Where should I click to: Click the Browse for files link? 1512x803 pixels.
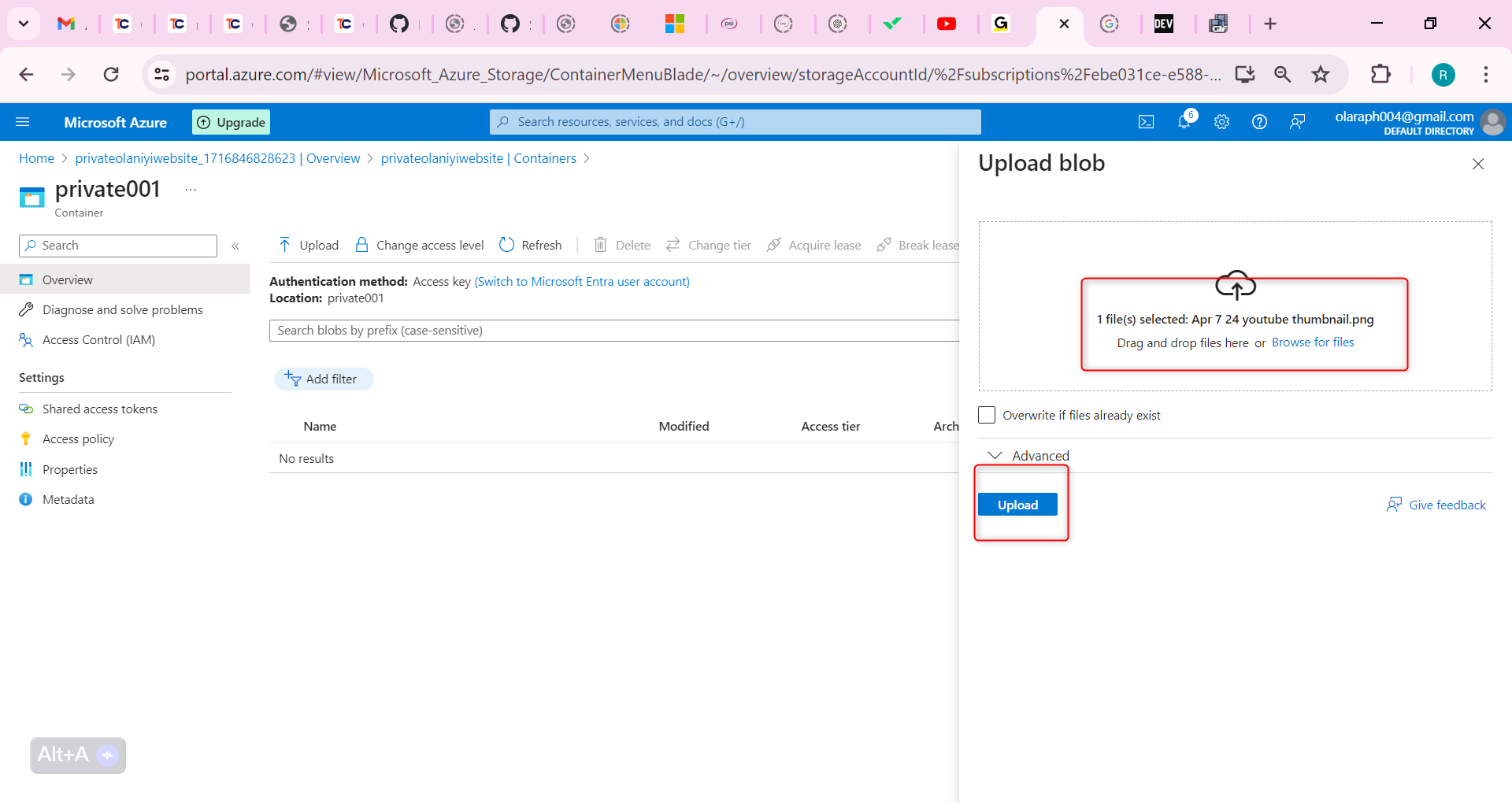(x=1312, y=342)
